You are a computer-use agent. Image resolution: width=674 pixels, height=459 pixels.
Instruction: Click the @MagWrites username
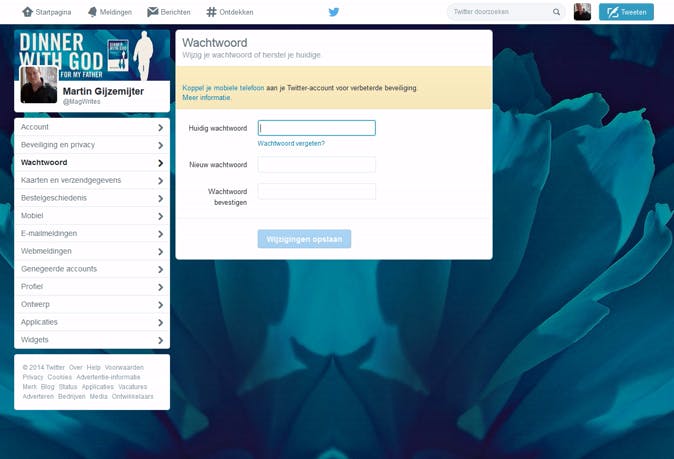click(82, 102)
